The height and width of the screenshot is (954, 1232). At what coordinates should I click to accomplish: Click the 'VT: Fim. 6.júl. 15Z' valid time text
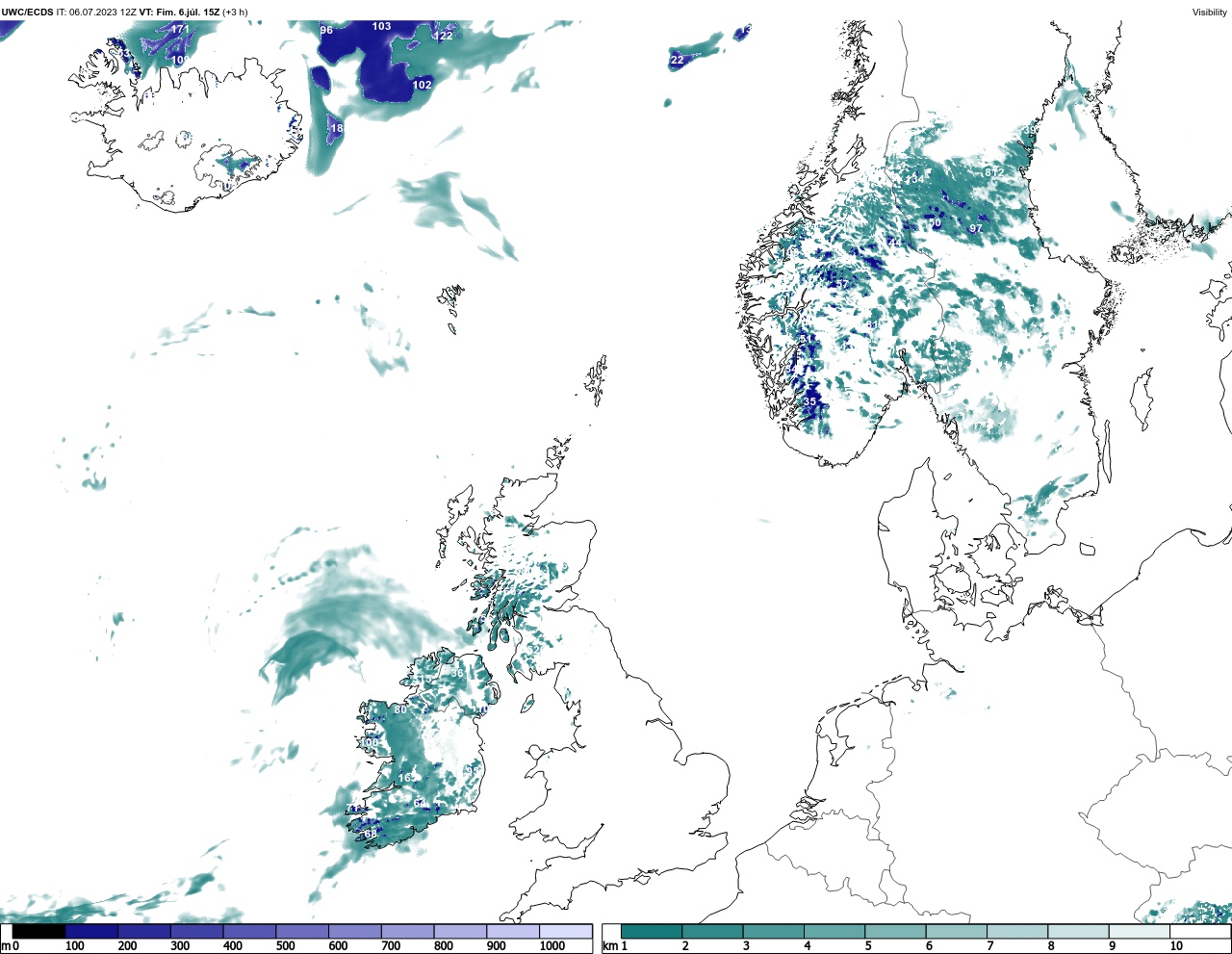(179, 13)
